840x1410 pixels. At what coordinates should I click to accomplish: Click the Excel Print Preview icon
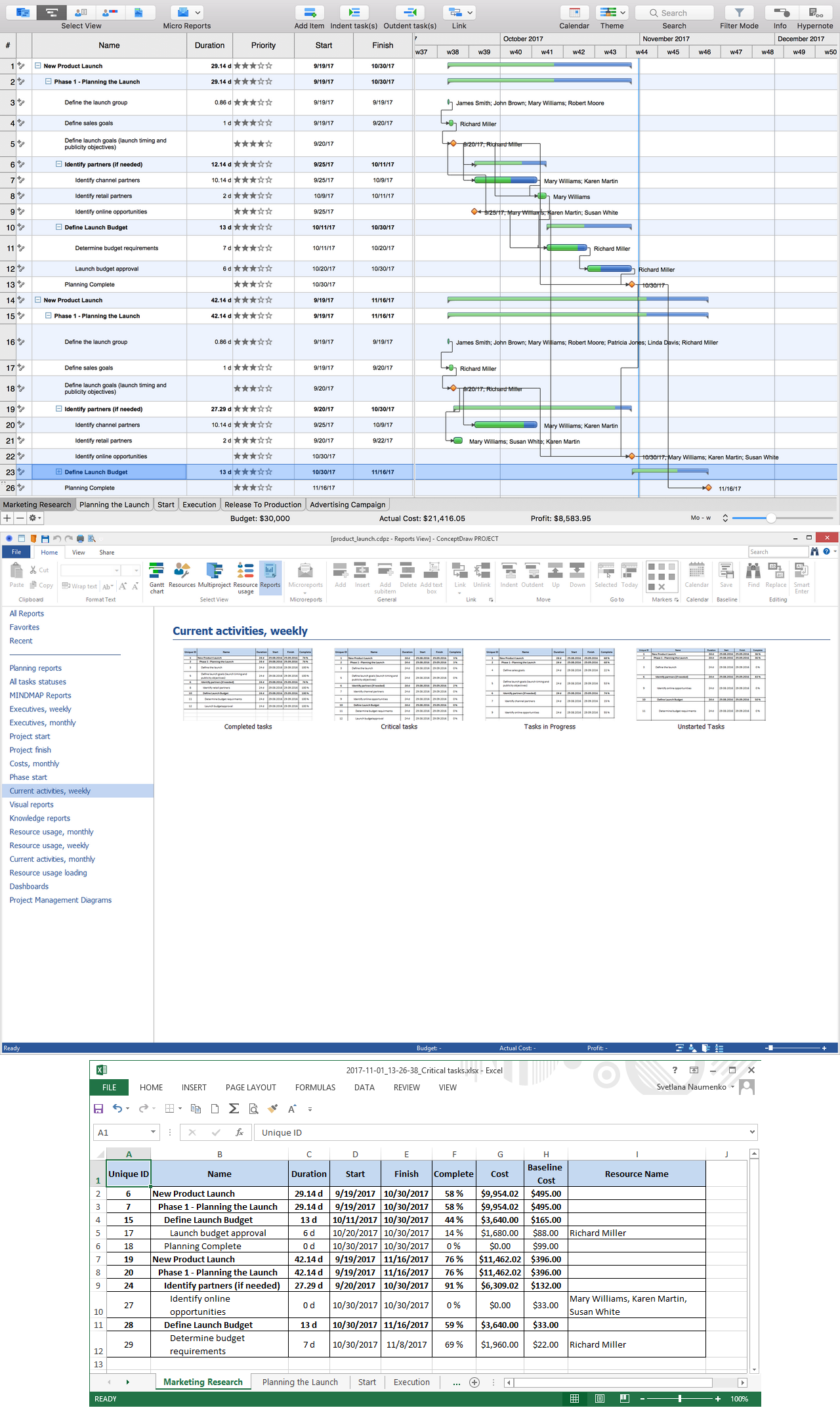253,1109
